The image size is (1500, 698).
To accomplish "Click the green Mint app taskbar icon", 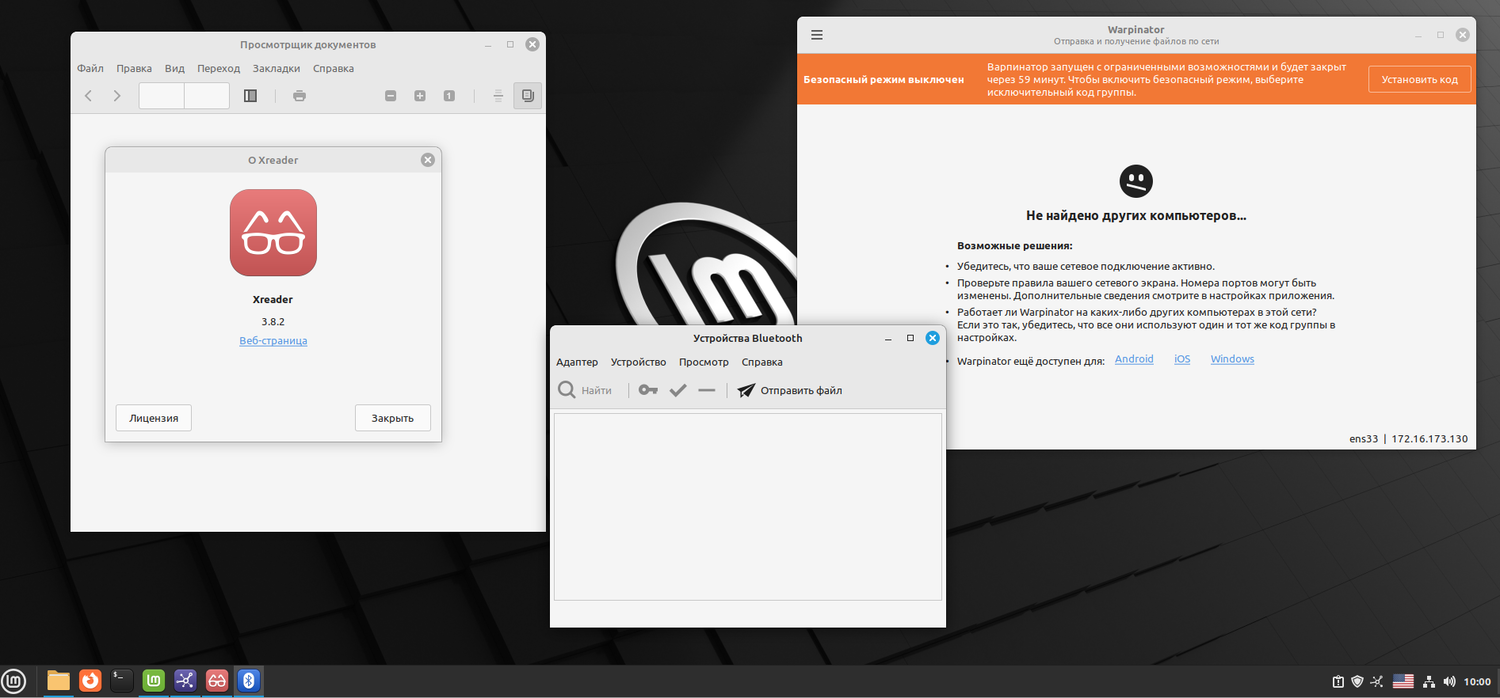I will pyautogui.click(x=153, y=681).
